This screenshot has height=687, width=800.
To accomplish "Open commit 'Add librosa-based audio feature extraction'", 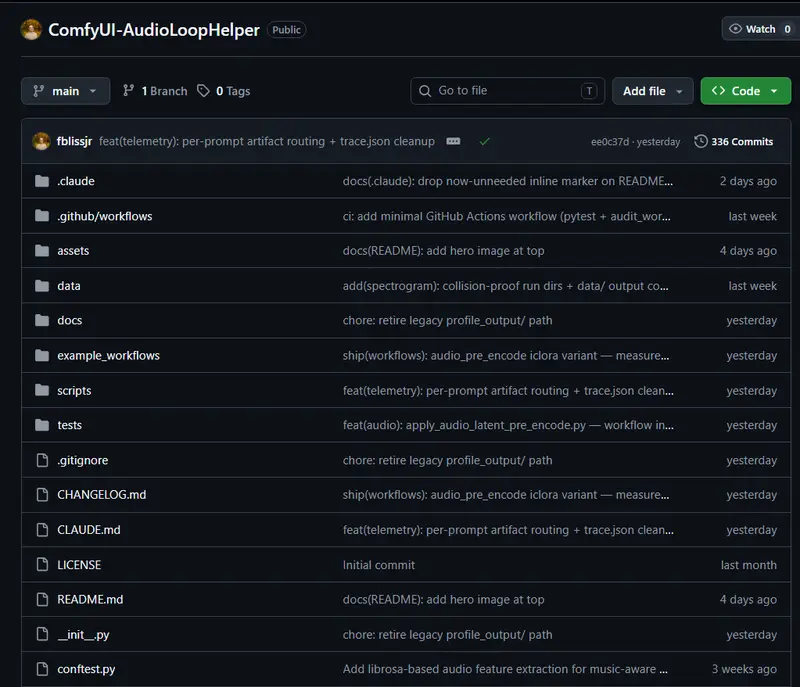I will pos(505,669).
